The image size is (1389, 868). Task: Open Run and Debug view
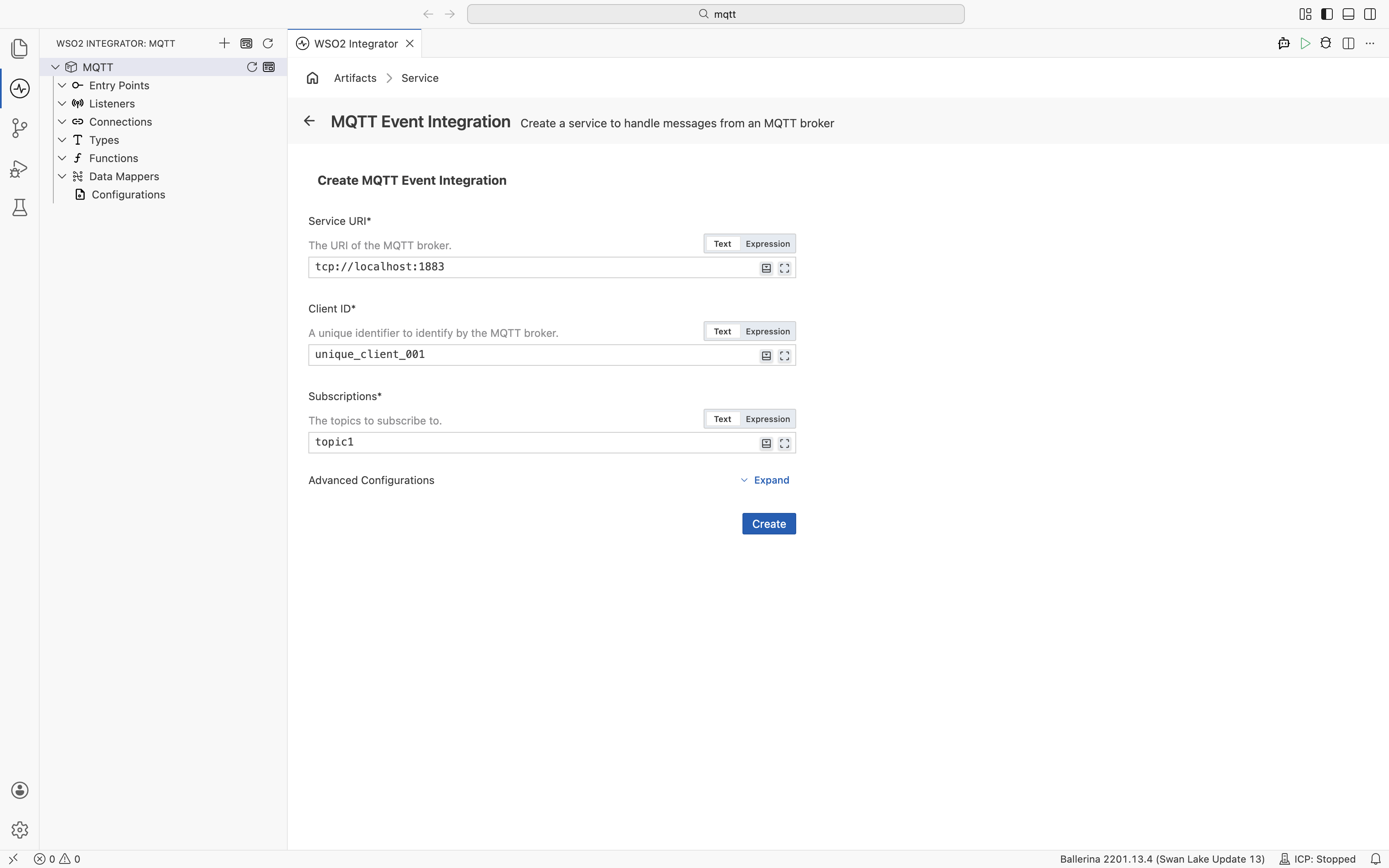tap(19, 168)
